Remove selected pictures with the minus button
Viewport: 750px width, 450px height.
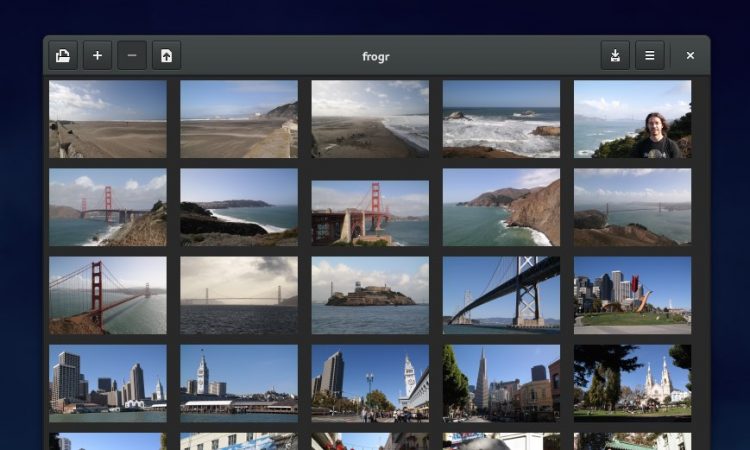(x=132, y=56)
